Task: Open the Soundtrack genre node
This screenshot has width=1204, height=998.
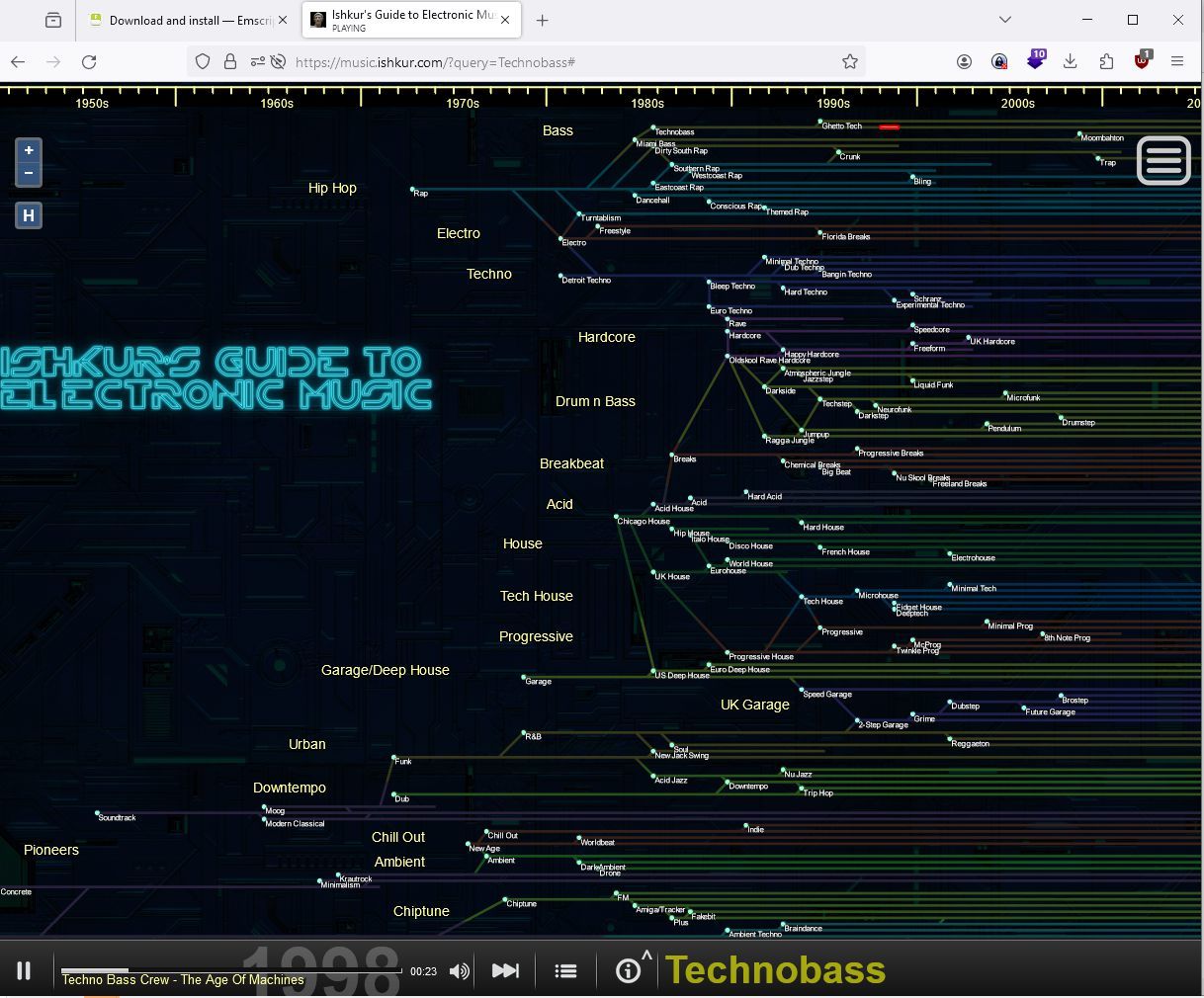Action: 117,817
